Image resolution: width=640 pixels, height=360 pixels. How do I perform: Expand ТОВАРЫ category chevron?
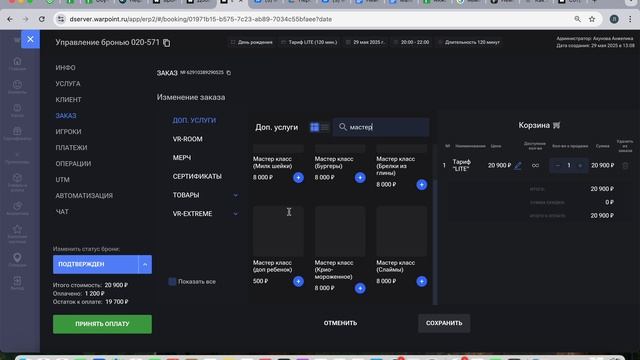coord(236,195)
